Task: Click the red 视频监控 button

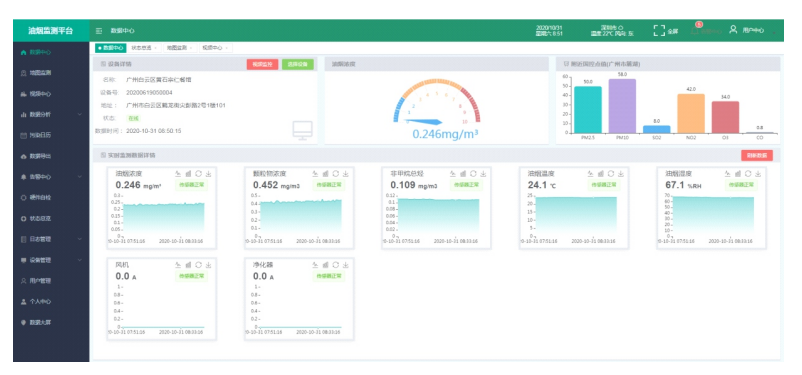Action: (262, 64)
